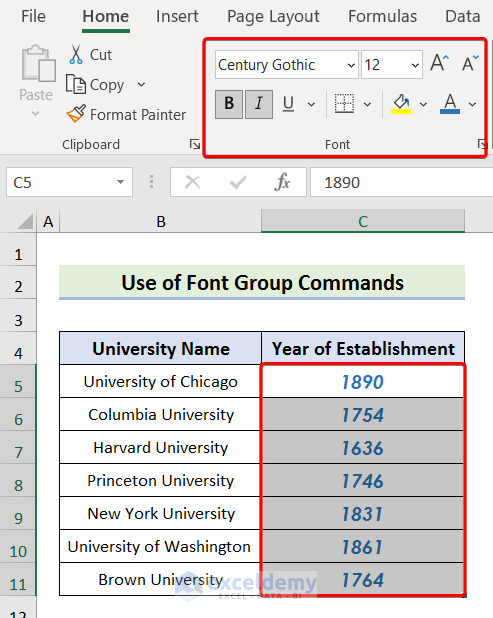493x618 pixels.
Task: Expand the Paste options arrow
Action: pos(35,114)
